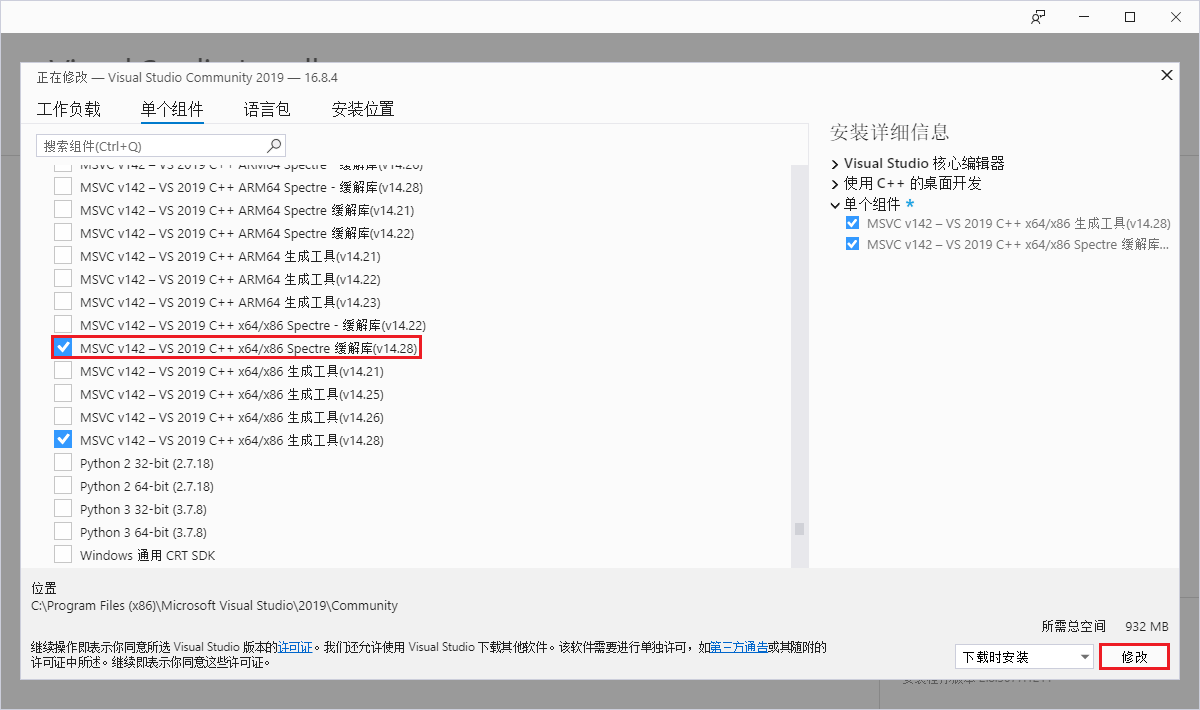Check Python 2 64-bit (2.7.18) checkbox
This screenshot has height=710, width=1200.
pos(63,486)
